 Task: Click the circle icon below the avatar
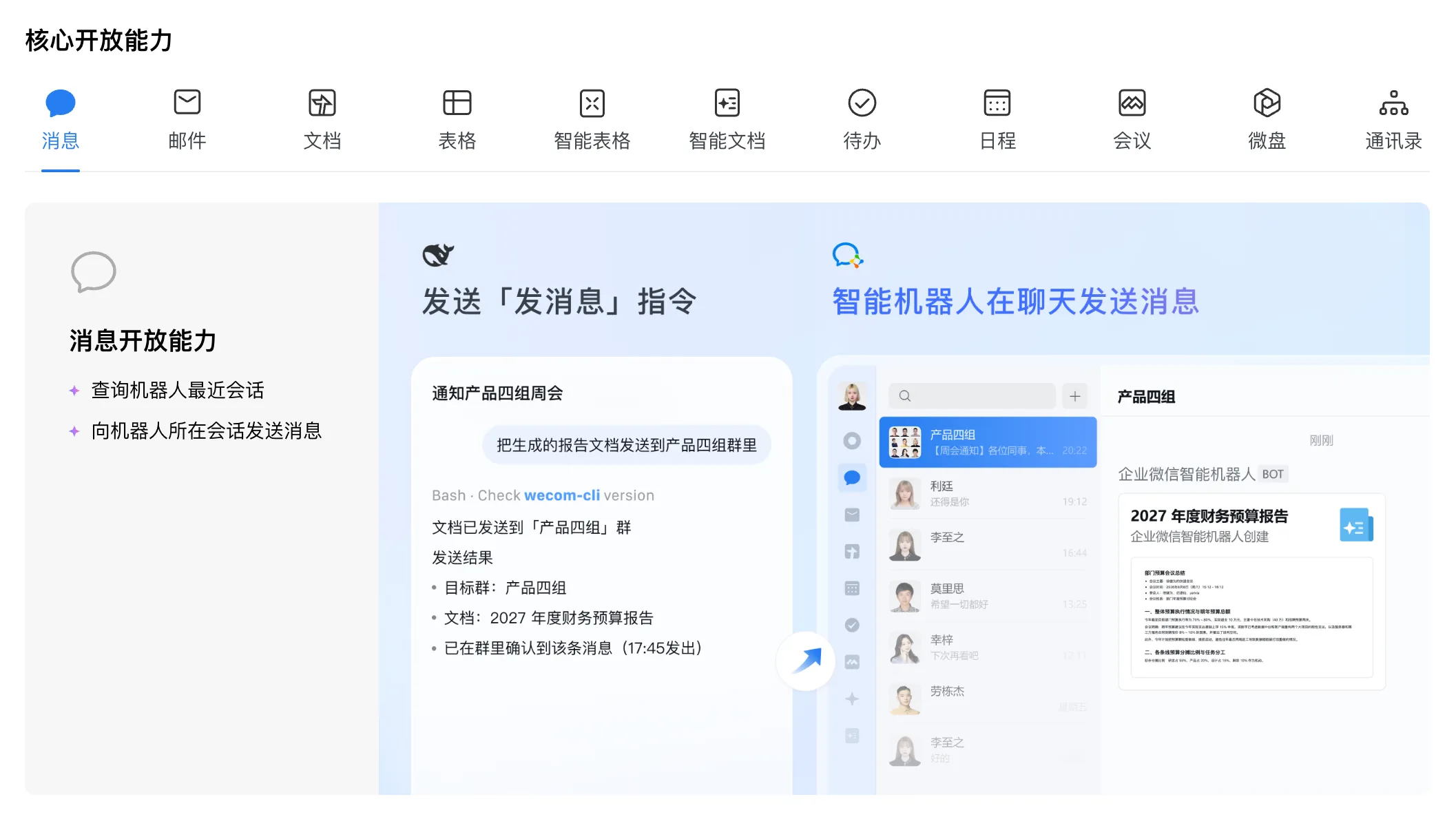point(852,441)
